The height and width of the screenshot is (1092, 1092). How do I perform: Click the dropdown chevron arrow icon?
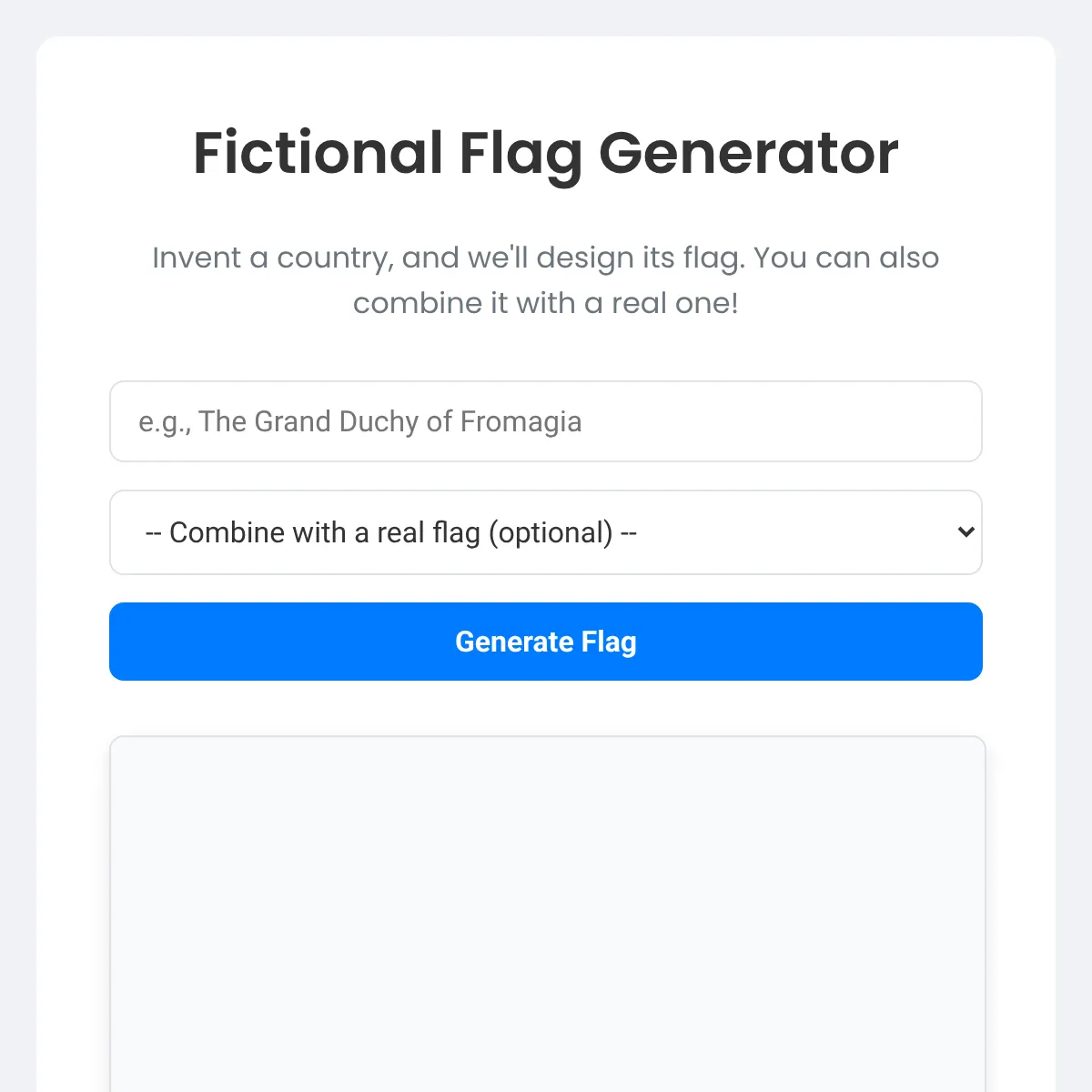point(966,532)
